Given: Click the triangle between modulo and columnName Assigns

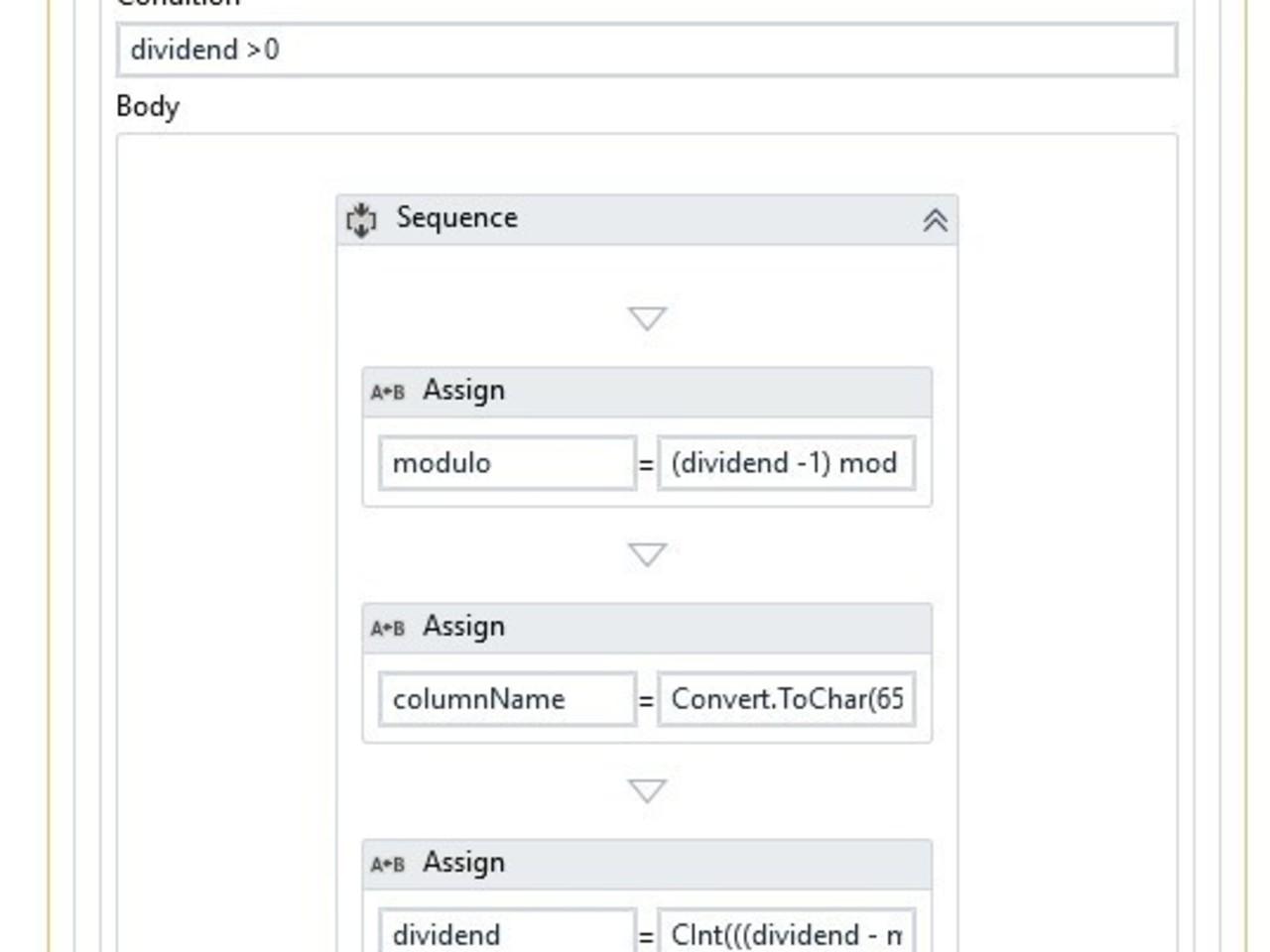Looking at the screenshot, I should (647, 554).
